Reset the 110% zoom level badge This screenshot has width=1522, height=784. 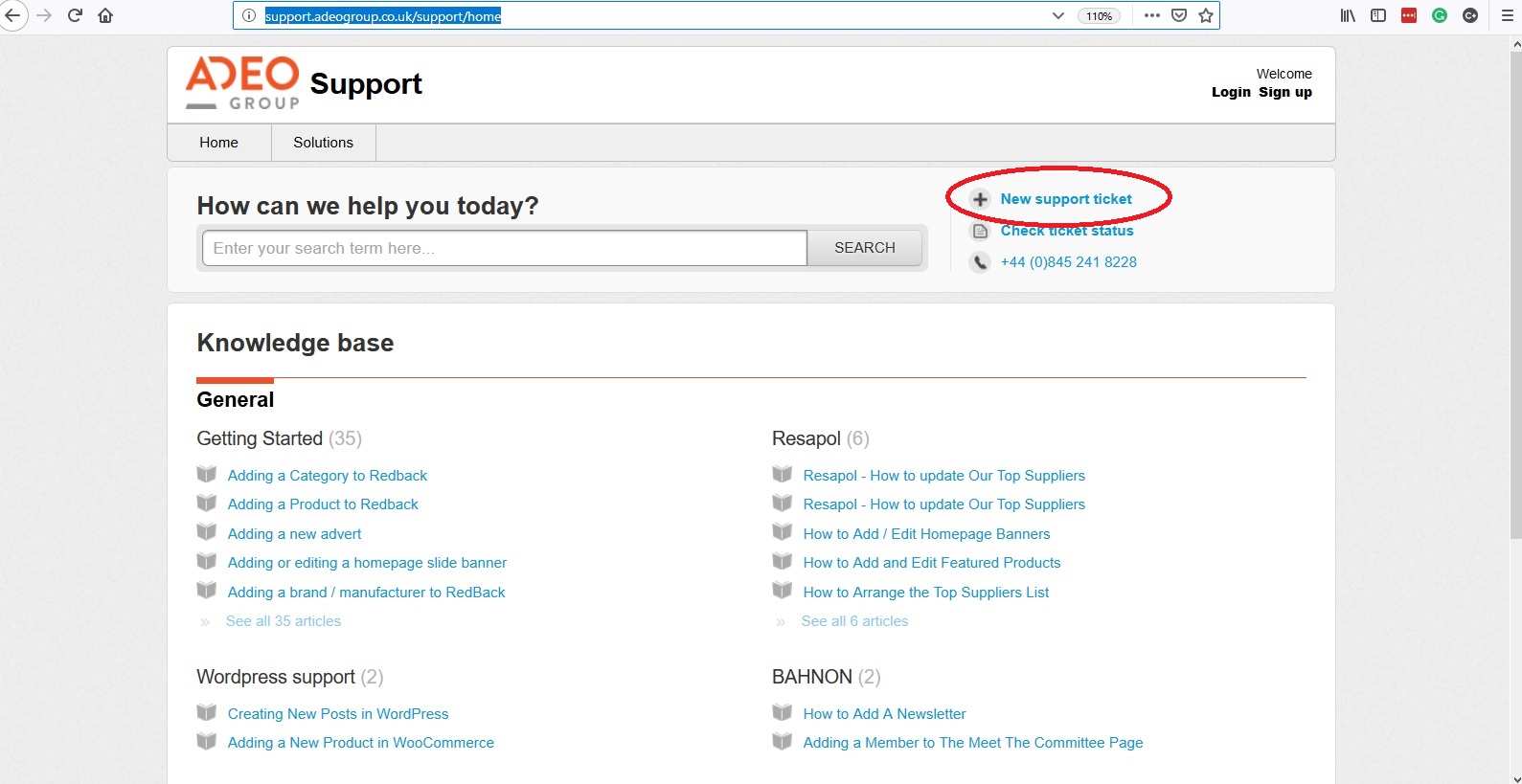pos(1099,16)
